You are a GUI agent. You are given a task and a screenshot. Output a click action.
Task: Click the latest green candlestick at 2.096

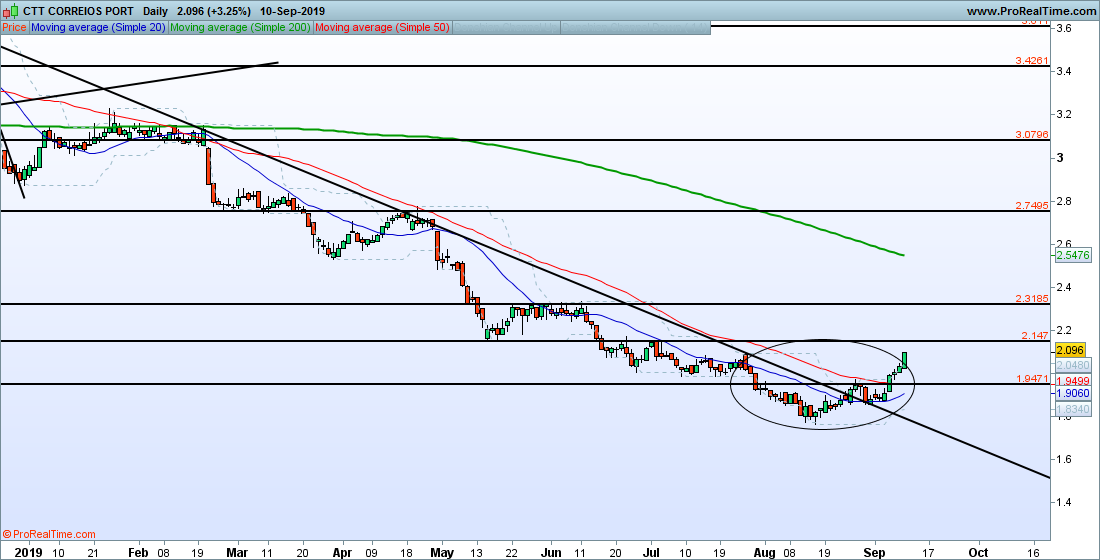tap(905, 359)
